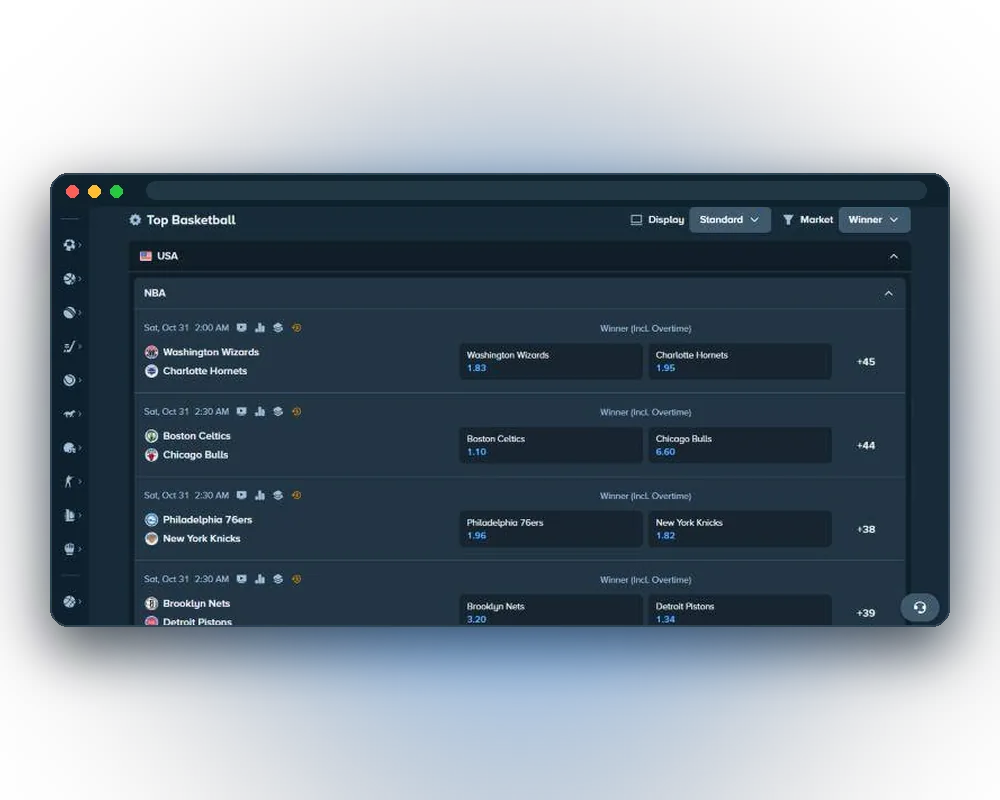This screenshot has width=1000, height=800.
Task: Collapse the NBA league list
Action: (888, 293)
